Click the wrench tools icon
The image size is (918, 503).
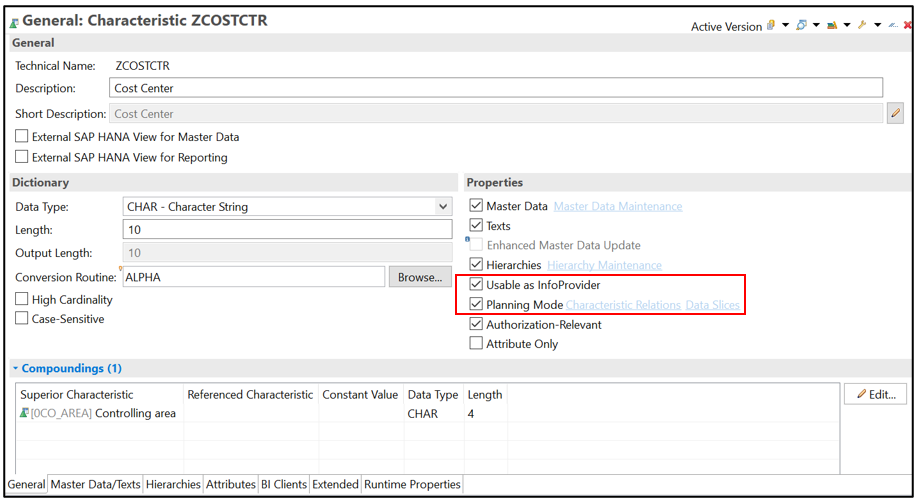(862, 25)
